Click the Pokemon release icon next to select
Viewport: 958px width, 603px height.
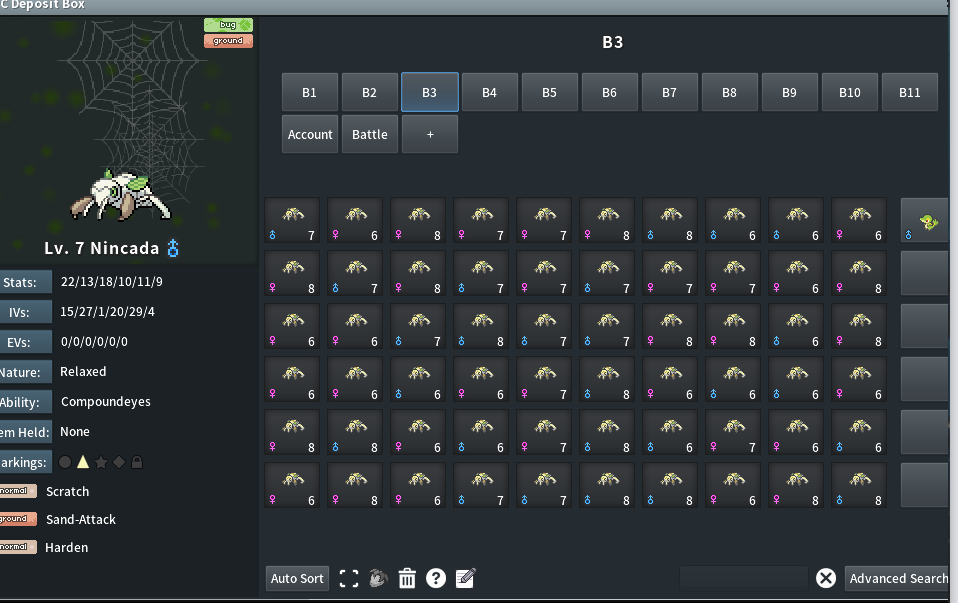click(378, 578)
